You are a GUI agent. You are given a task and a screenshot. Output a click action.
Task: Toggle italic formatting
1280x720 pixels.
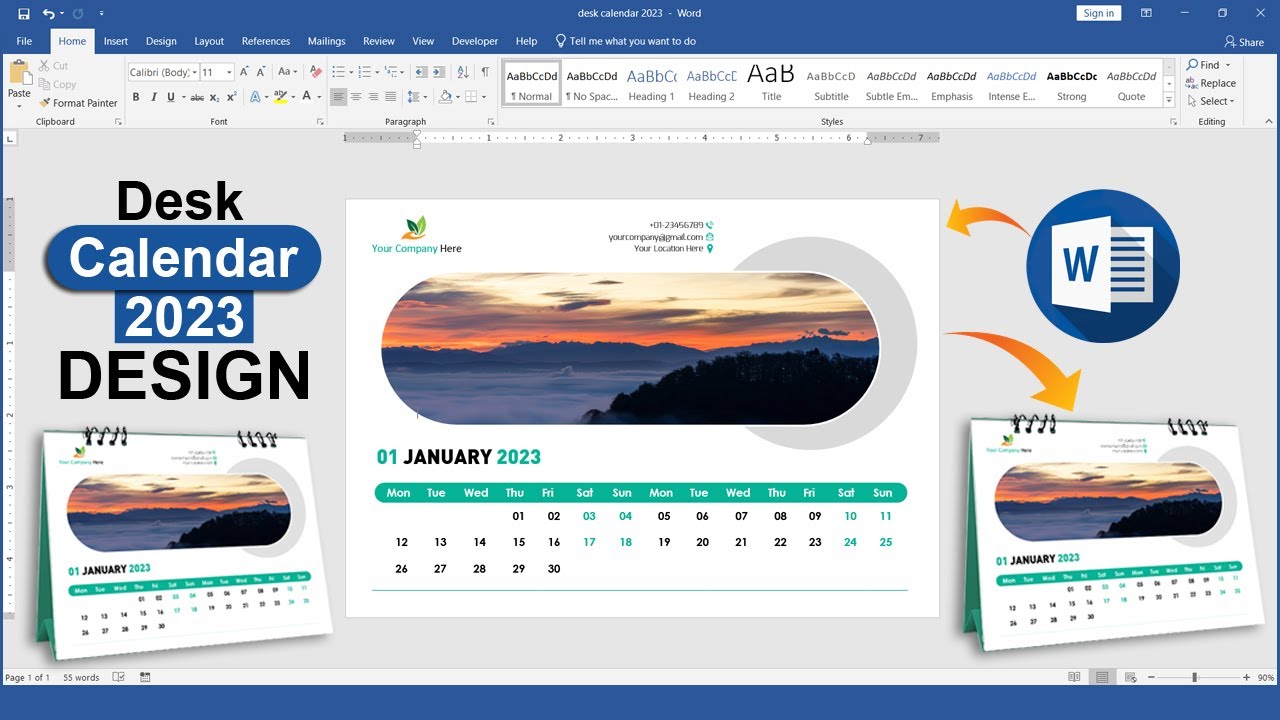click(153, 97)
